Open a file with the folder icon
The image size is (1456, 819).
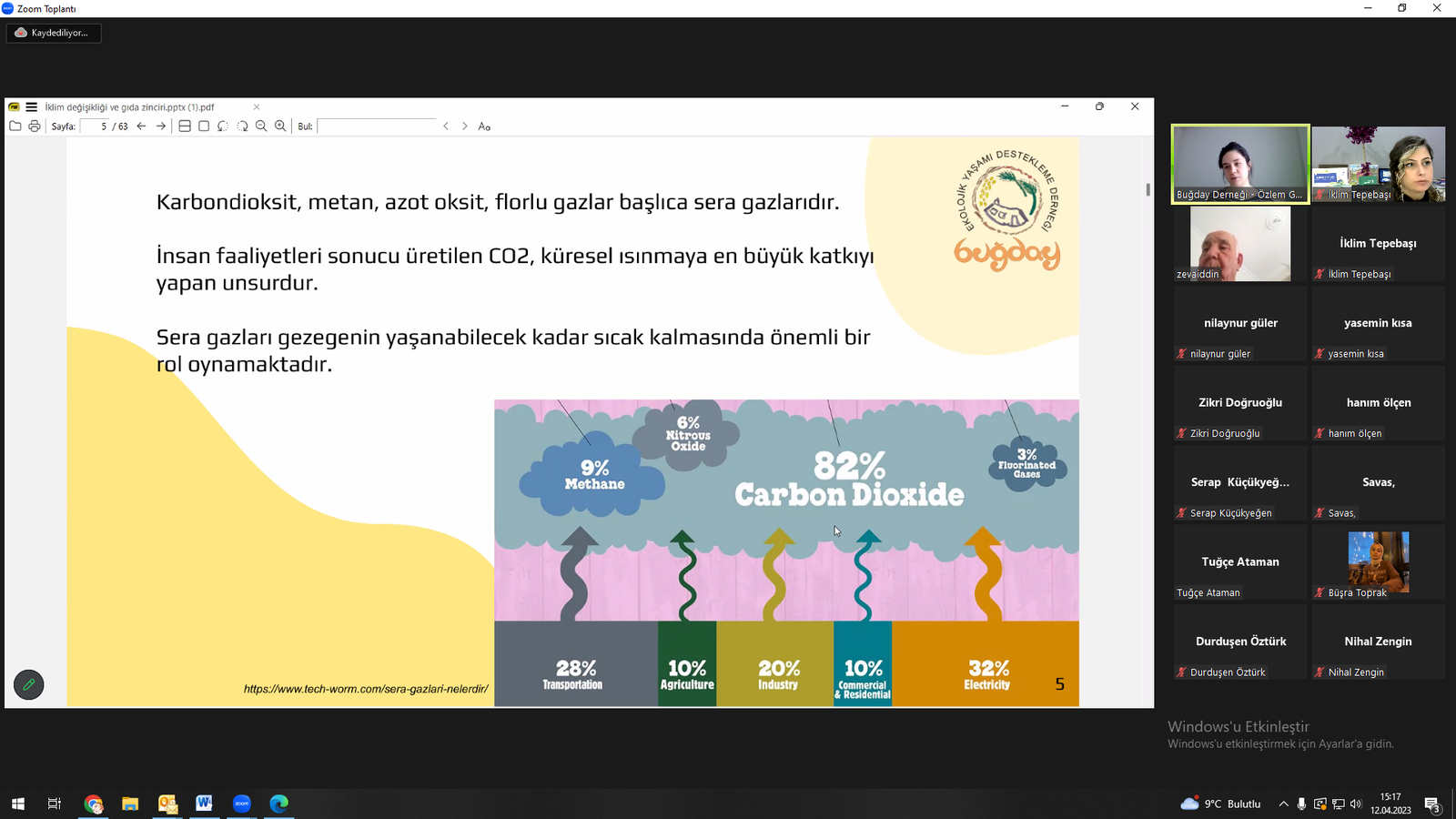point(15,126)
